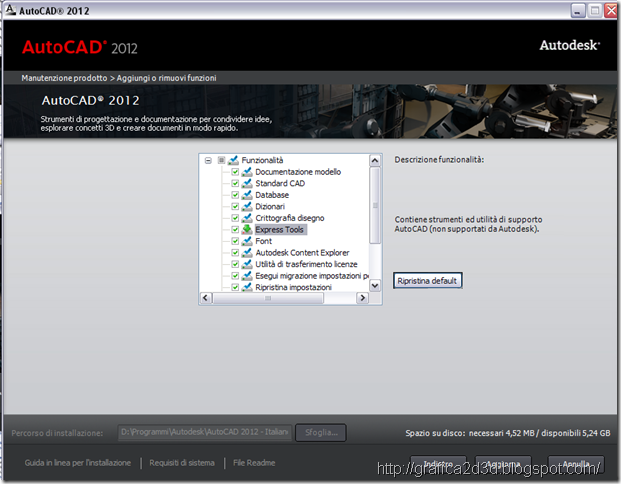Screen dimensions: 621x484
Task: Click the Crittografia disegno feature icon
Action: click(x=247, y=218)
